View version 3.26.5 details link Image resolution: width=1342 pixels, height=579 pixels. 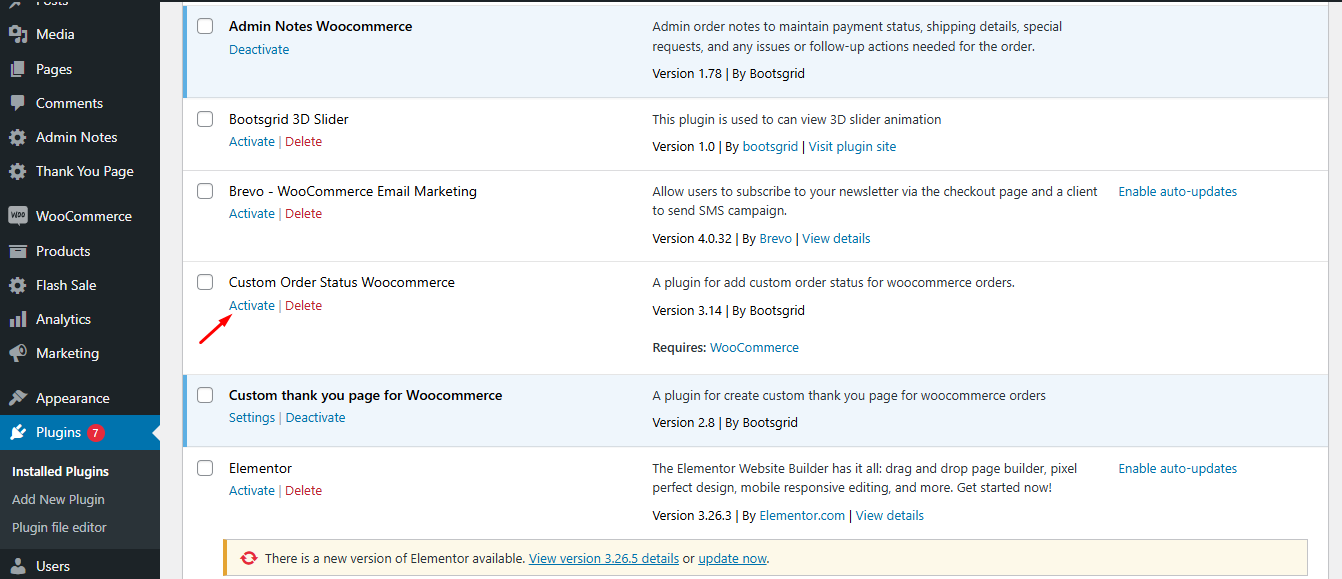(604, 558)
